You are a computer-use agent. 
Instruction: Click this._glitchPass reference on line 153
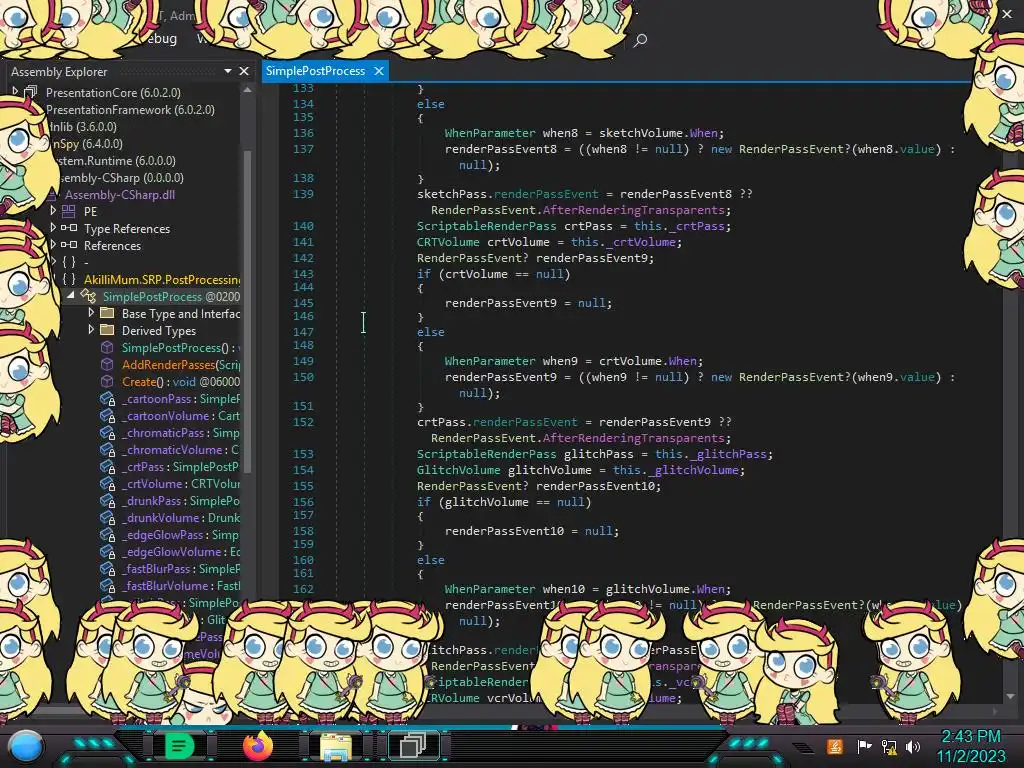click(x=711, y=454)
